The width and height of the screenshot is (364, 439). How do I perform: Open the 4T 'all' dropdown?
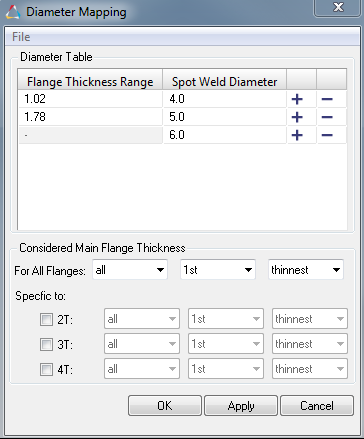[142, 369]
